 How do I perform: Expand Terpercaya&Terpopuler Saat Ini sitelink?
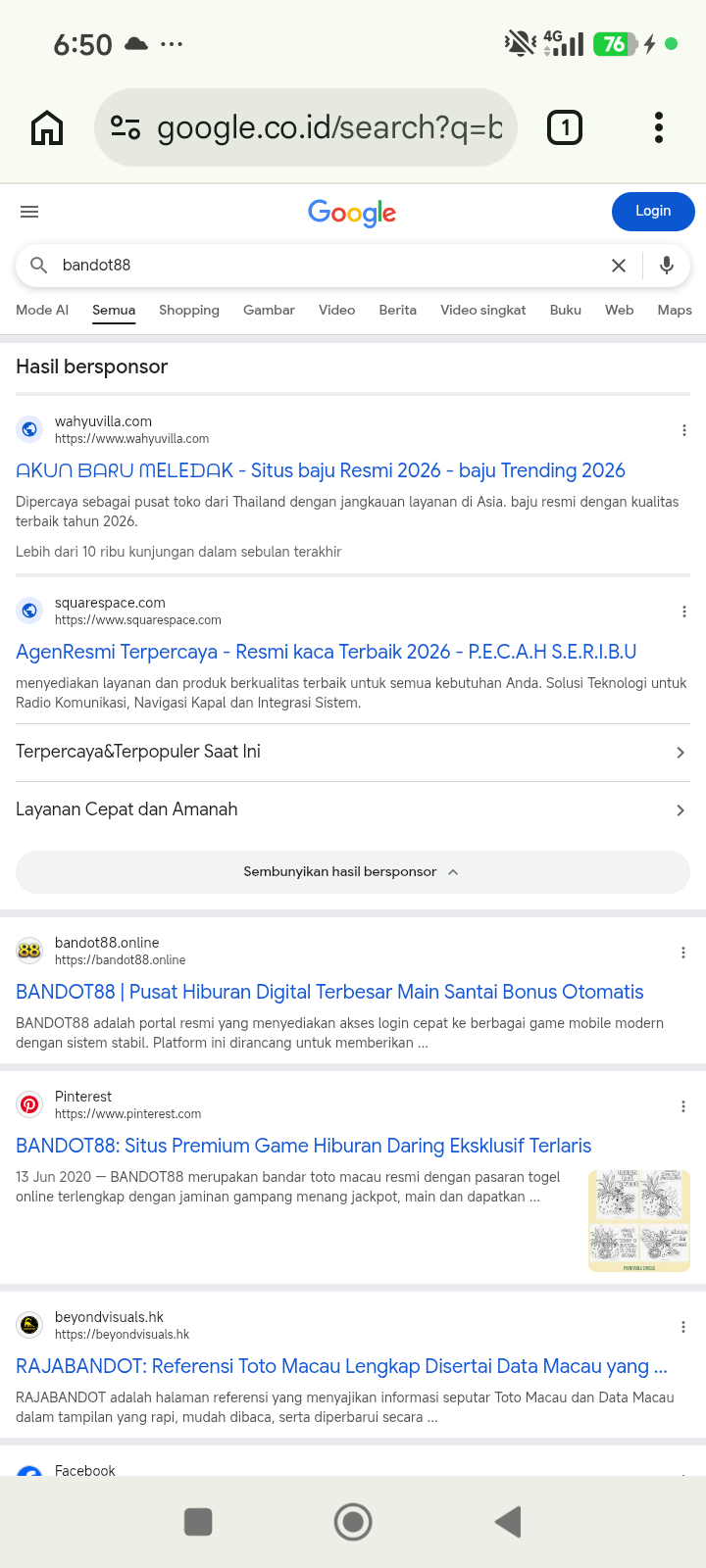point(353,753)
